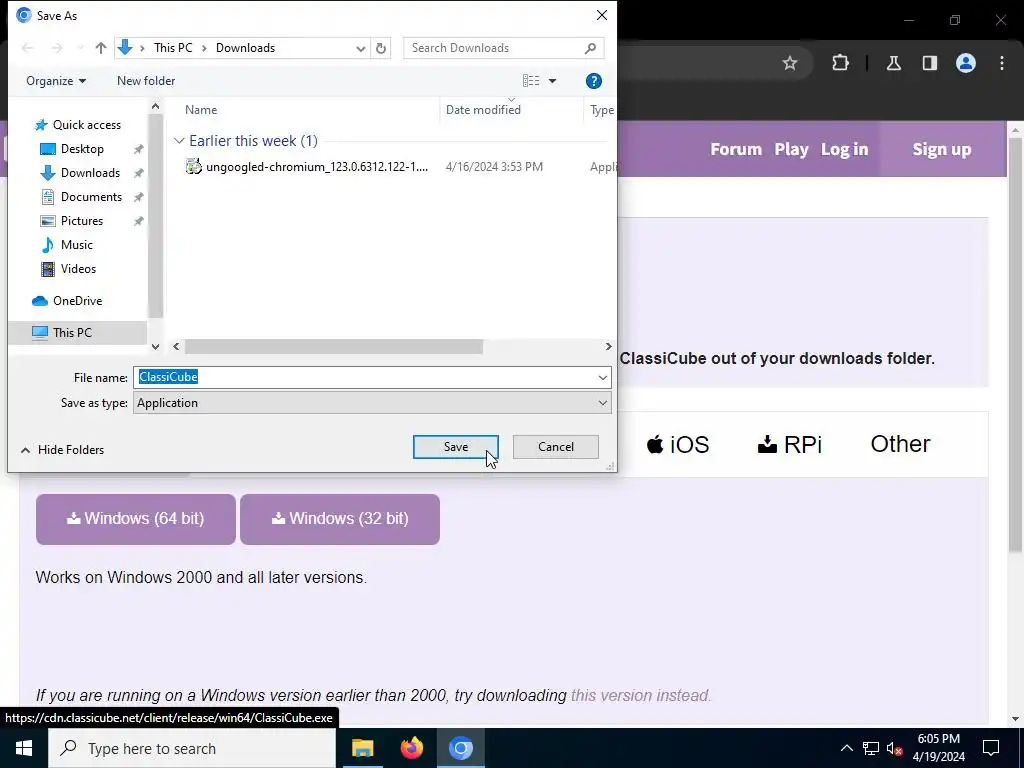This screenshot has height=768, width=1024.
Task: Open the Organize menu dropdown
Action: click(x=56, y=81)
